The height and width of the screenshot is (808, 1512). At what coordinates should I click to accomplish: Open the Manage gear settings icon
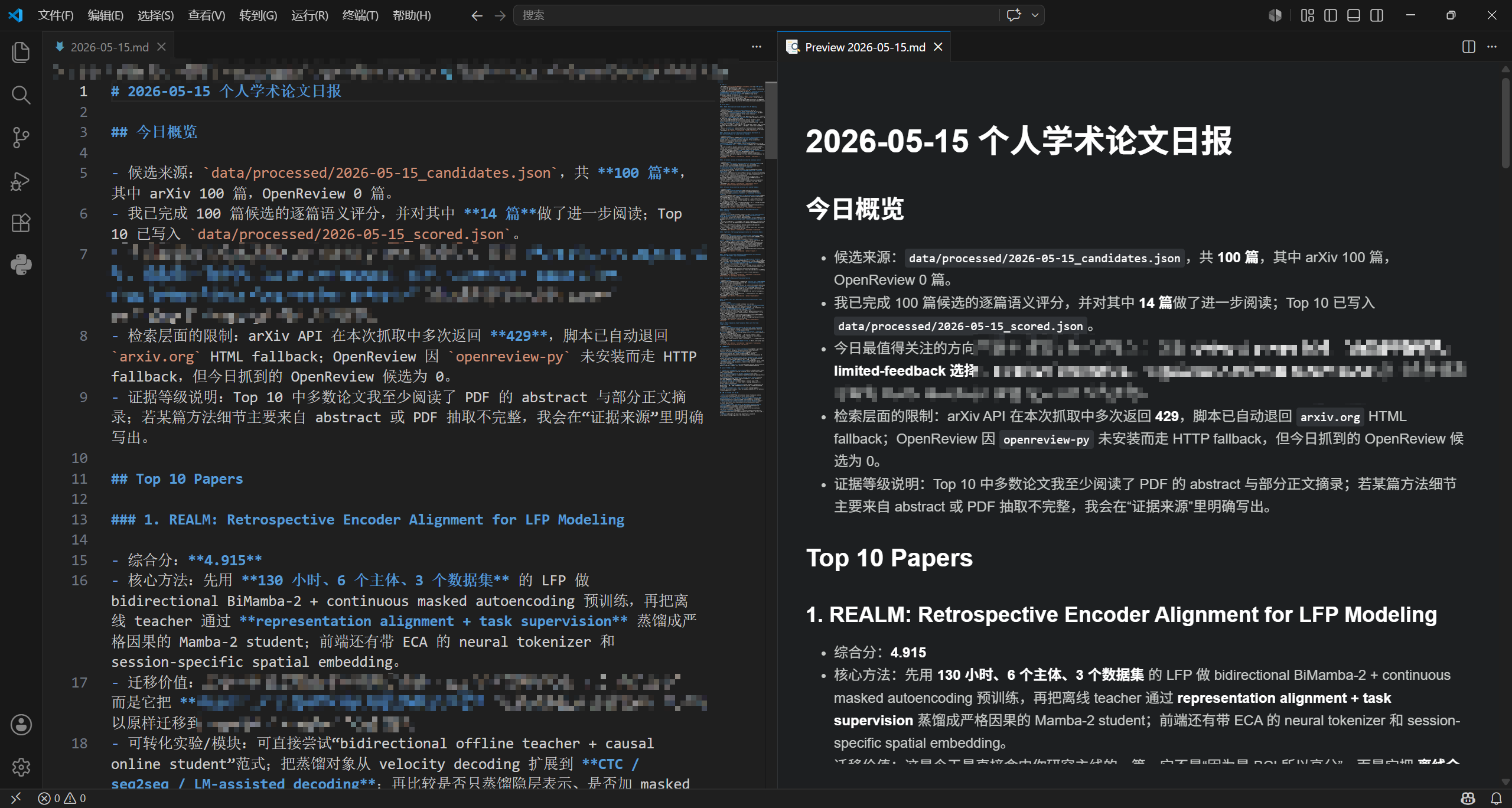(x=21, y=767)
